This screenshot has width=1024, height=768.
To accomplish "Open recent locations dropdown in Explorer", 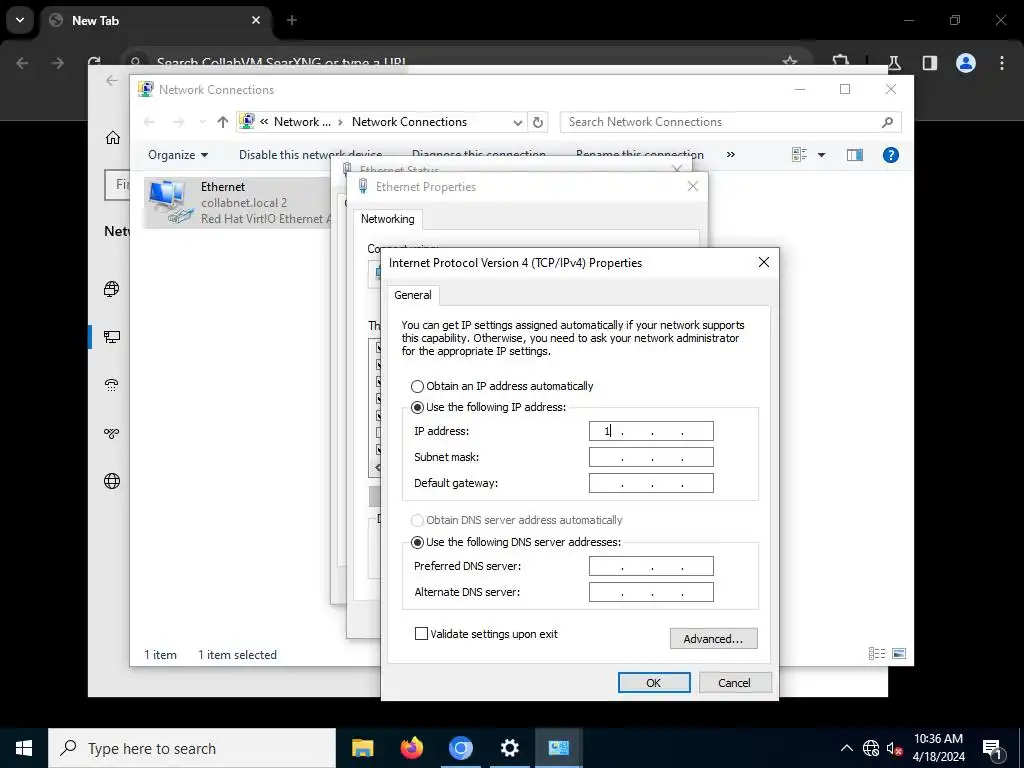I will 202,122.
